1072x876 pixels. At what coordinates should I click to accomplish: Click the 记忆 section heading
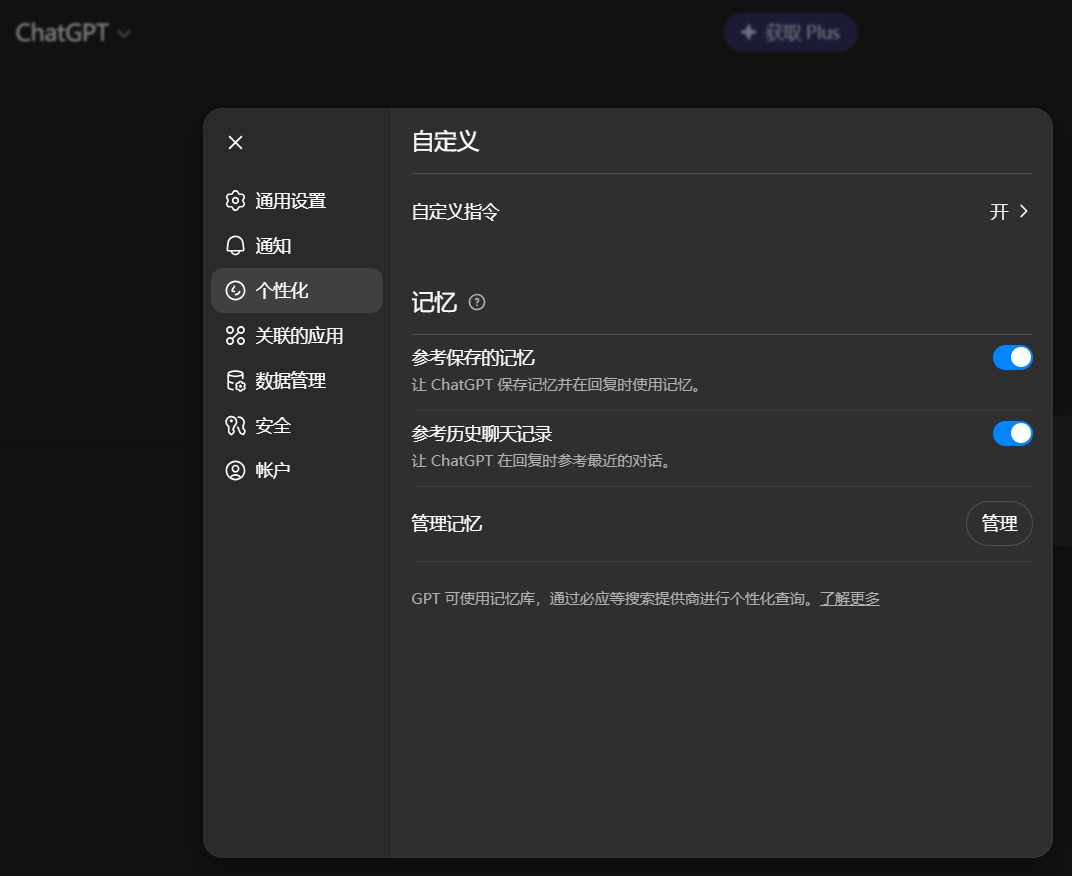(434, 302)
